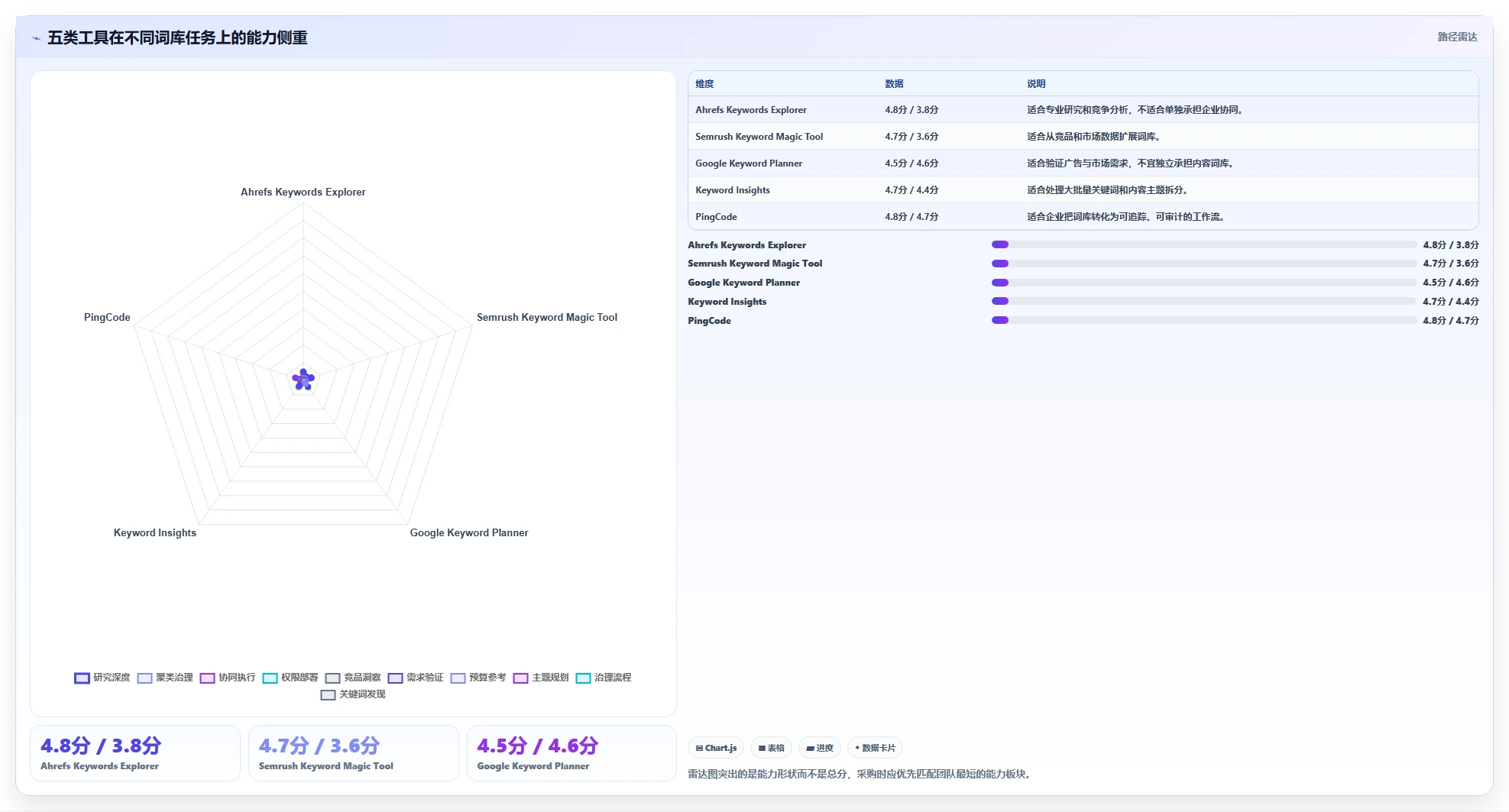Click the Ahrefs Keywords Explorer progress bar
Screen dimensions: 1509x812
(1204, 244)
